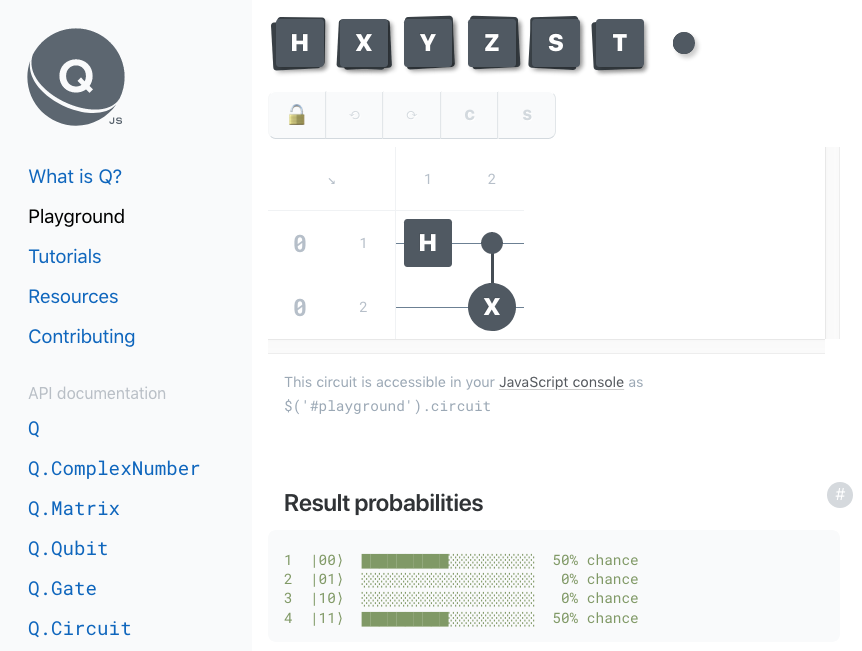
Task: Grab the Pauli Z gate tile
Action: click(x=492, y=43)
